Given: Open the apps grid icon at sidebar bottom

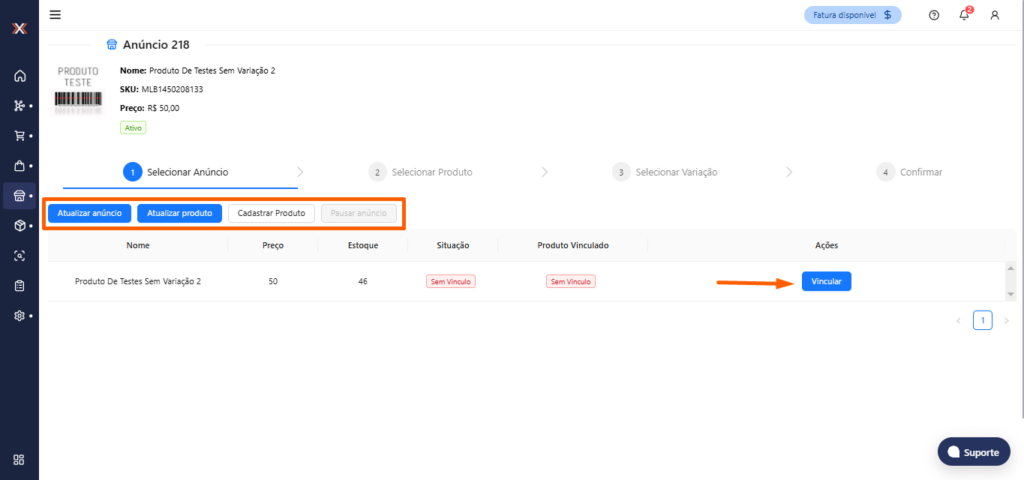Looking at the screenshot, I should (x=19, y=459).
